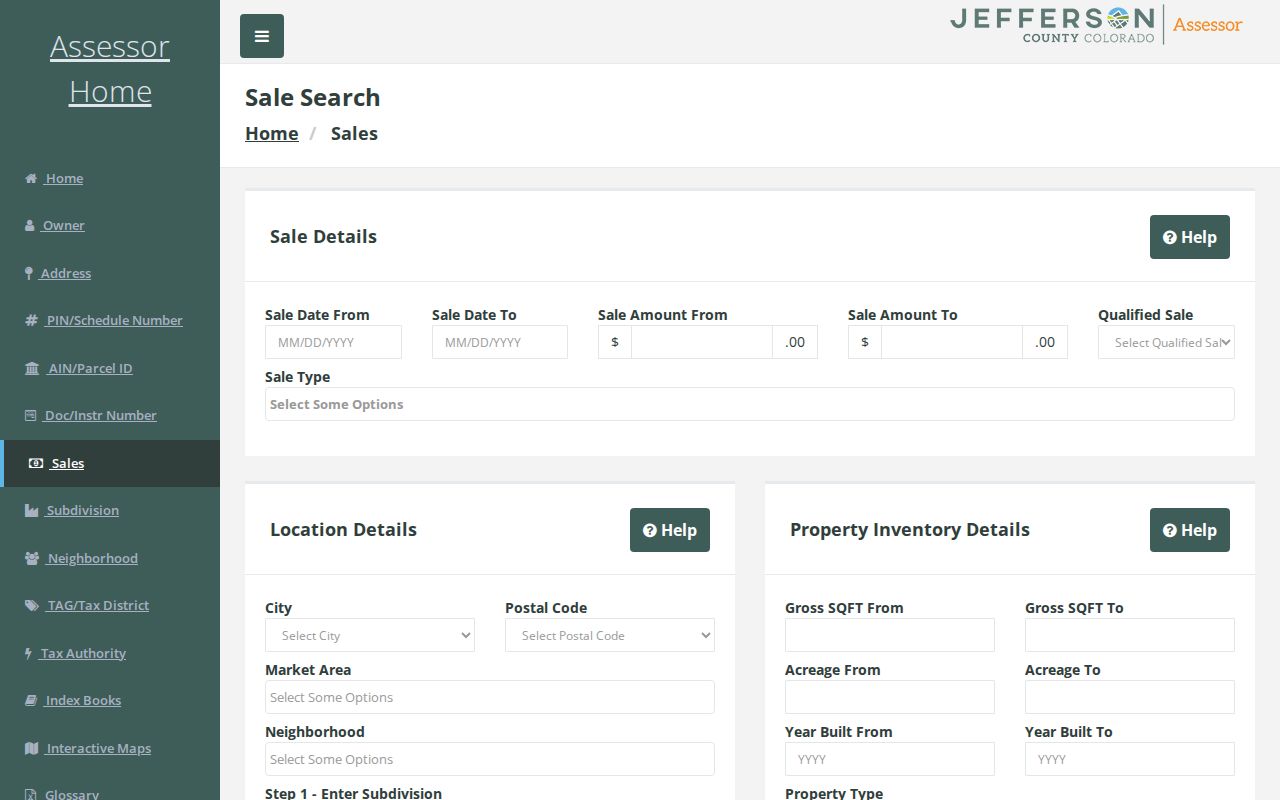Image resolution: width=1280 pixels, height=800 pixels.
Task: Click the map icon beside Interactive Maps
Action: click(32, 748)
